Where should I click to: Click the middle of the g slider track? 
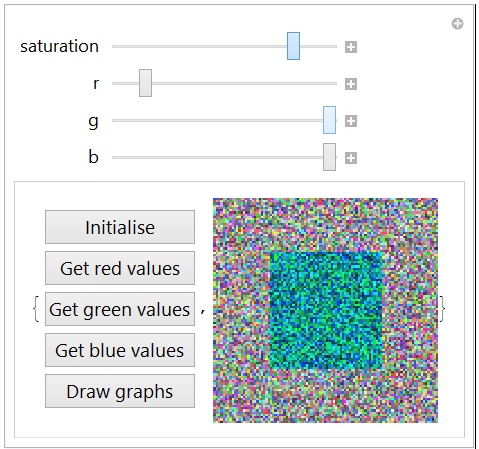point(224,120)
